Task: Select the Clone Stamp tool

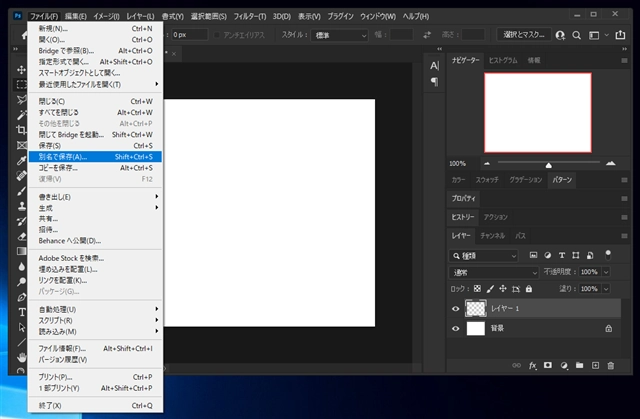Action: click(21, 206)
